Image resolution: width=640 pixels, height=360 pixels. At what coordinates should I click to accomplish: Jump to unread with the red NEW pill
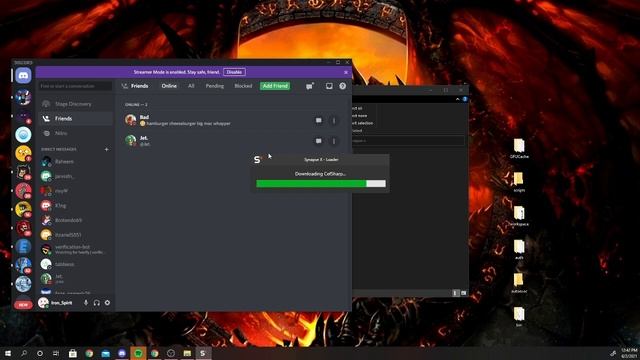click(x=23, y=304)
